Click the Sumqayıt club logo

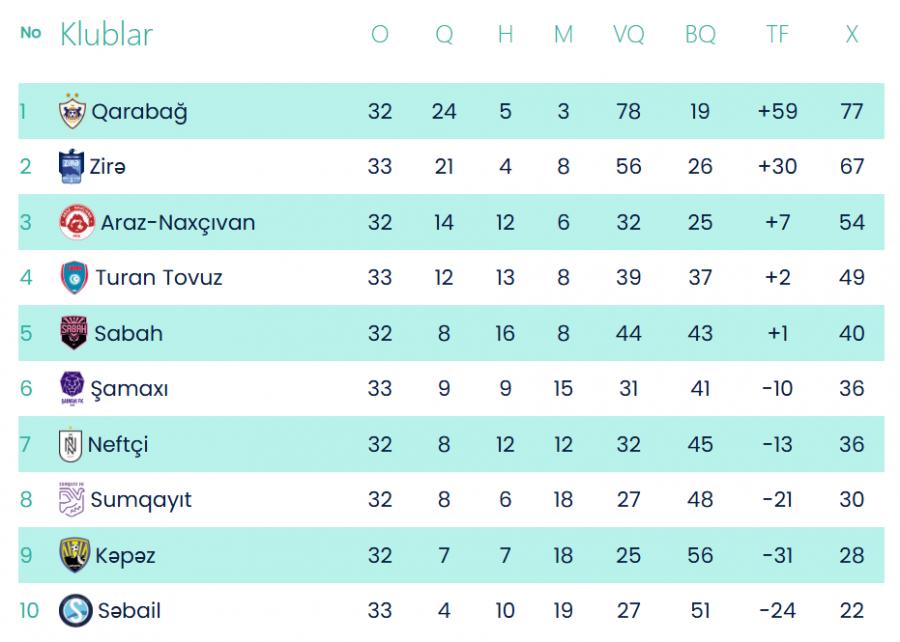tap(72, 500)
